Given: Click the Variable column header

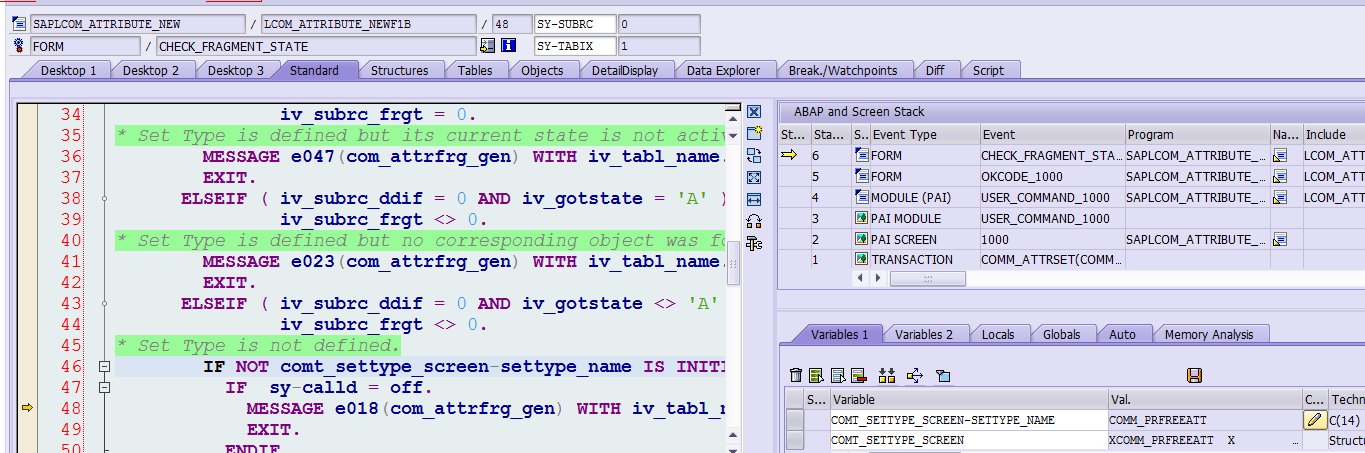Looking at the screenshot, I should click(968, 399).
